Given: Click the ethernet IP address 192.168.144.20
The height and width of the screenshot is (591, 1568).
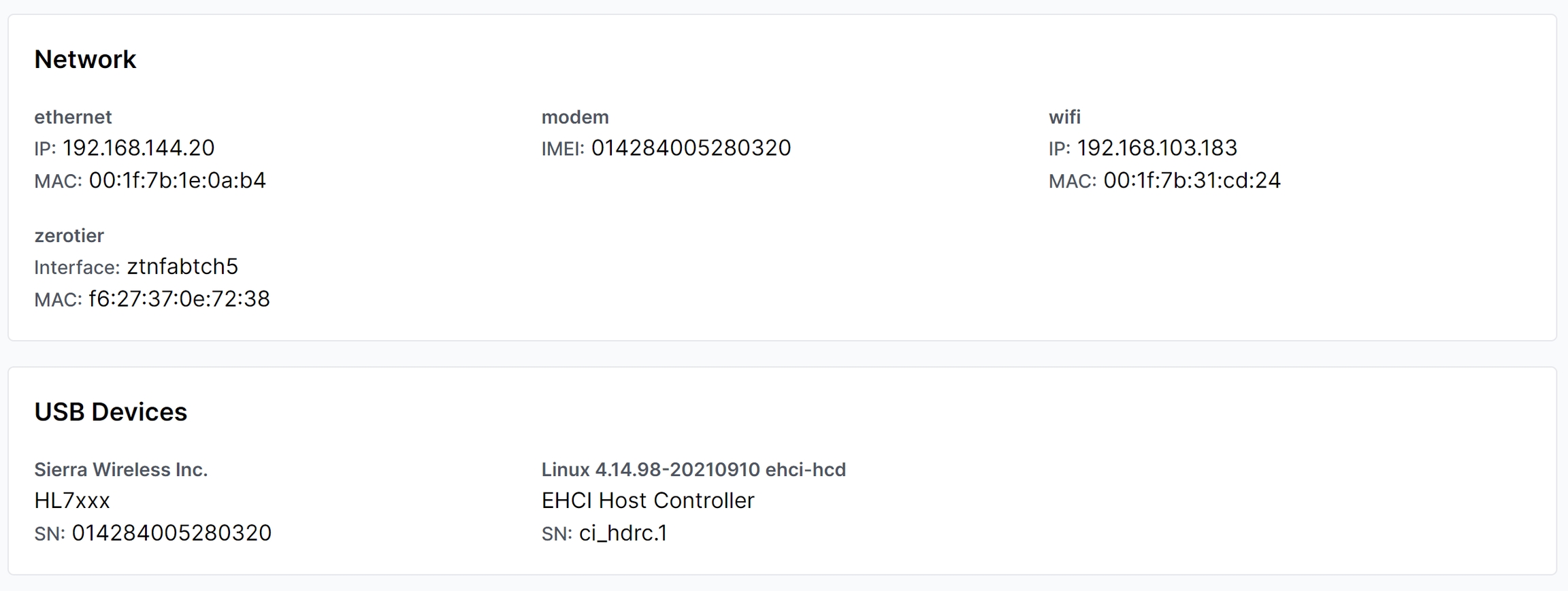Looking at the screenshot, I should 138,148.
